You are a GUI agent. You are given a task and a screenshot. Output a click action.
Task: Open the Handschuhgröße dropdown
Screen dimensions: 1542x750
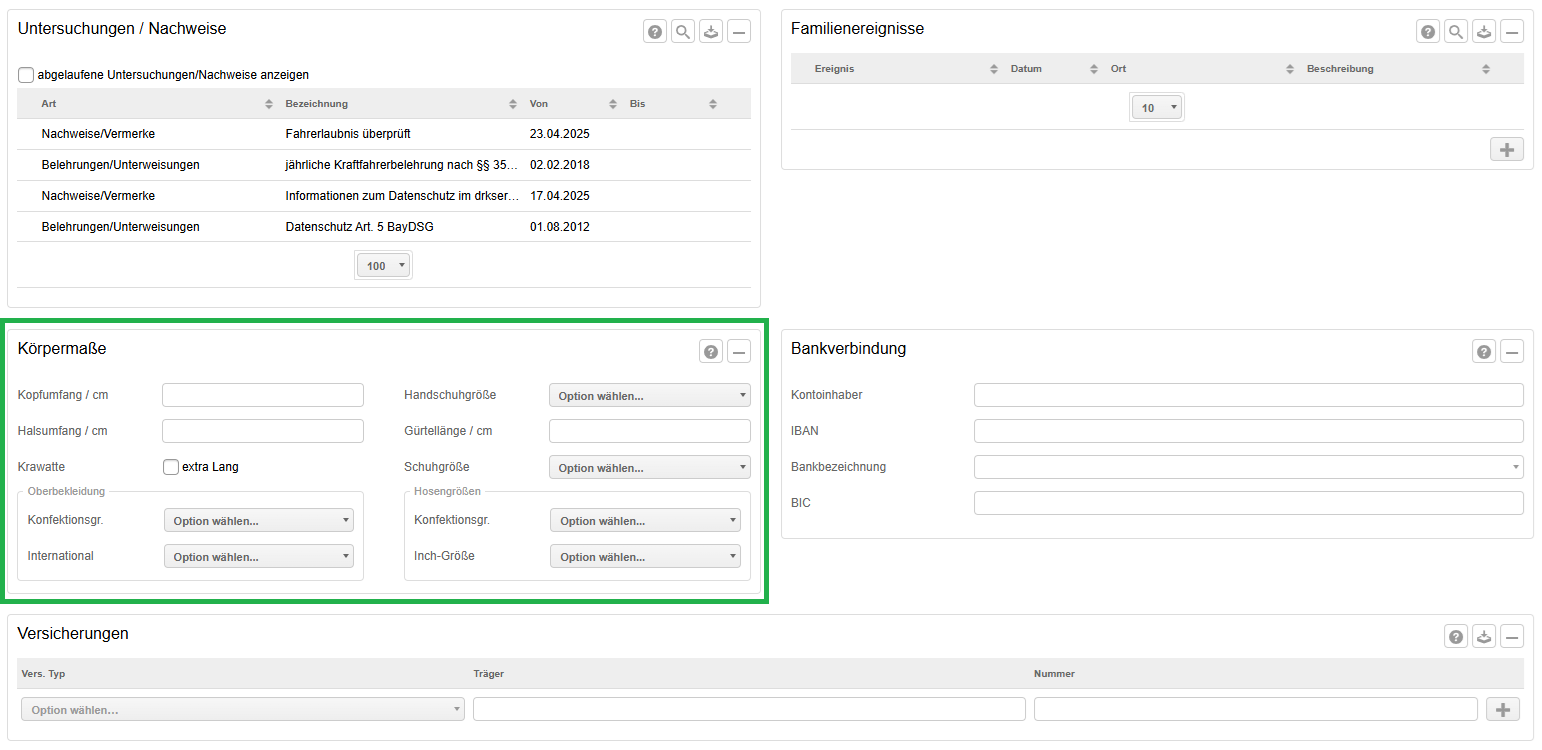(649, 396)
